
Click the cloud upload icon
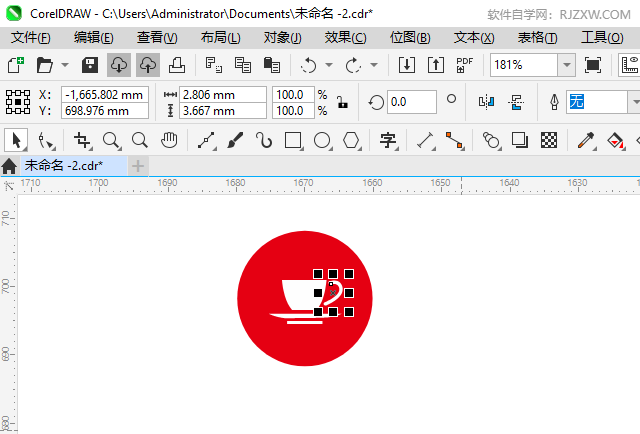click(x=148, y=65)
